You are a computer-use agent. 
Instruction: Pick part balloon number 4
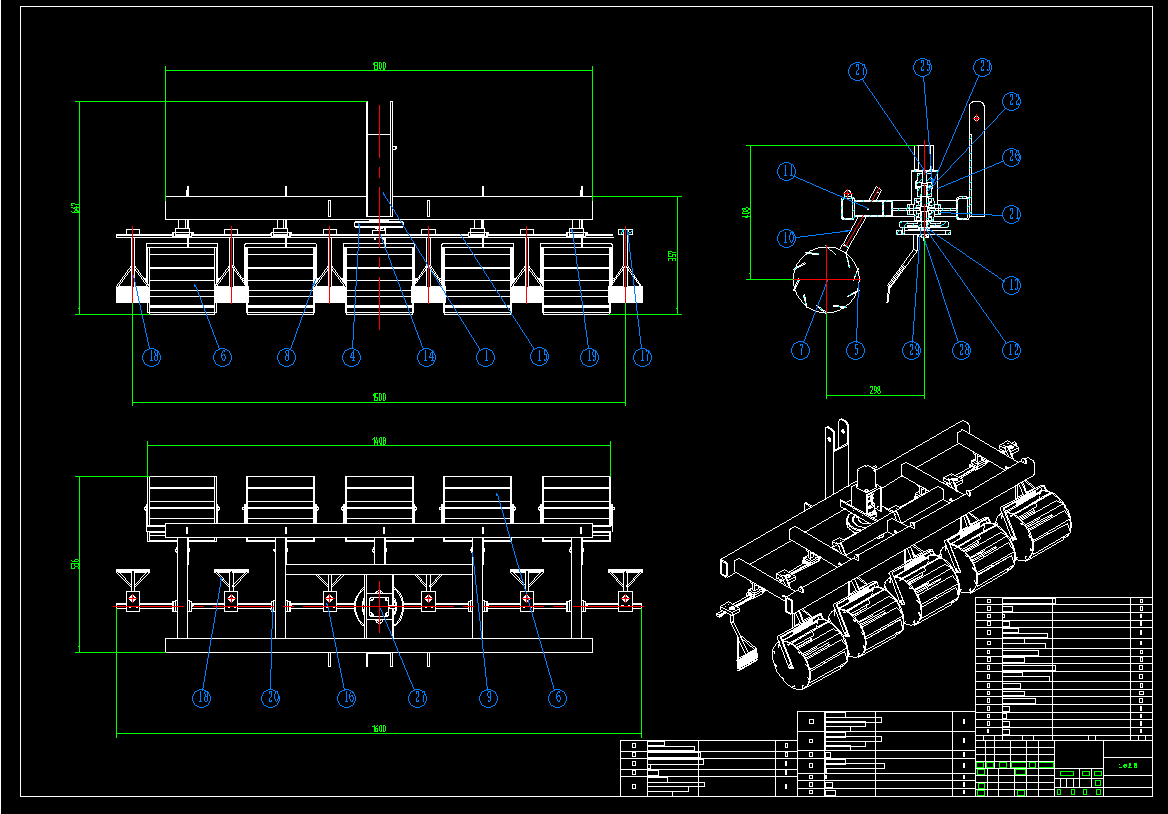pos(352,357)
